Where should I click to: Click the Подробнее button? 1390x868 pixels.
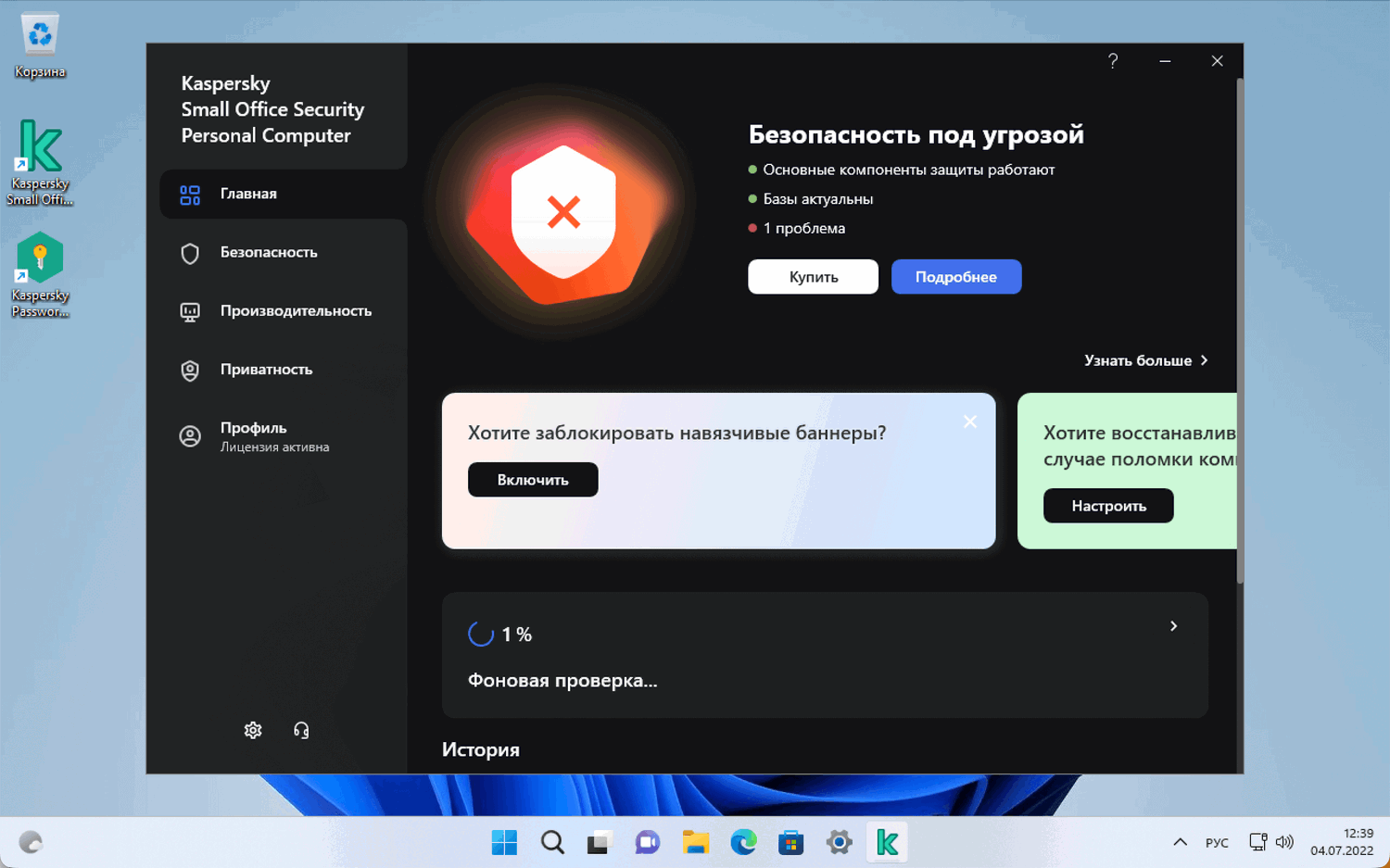956,277
